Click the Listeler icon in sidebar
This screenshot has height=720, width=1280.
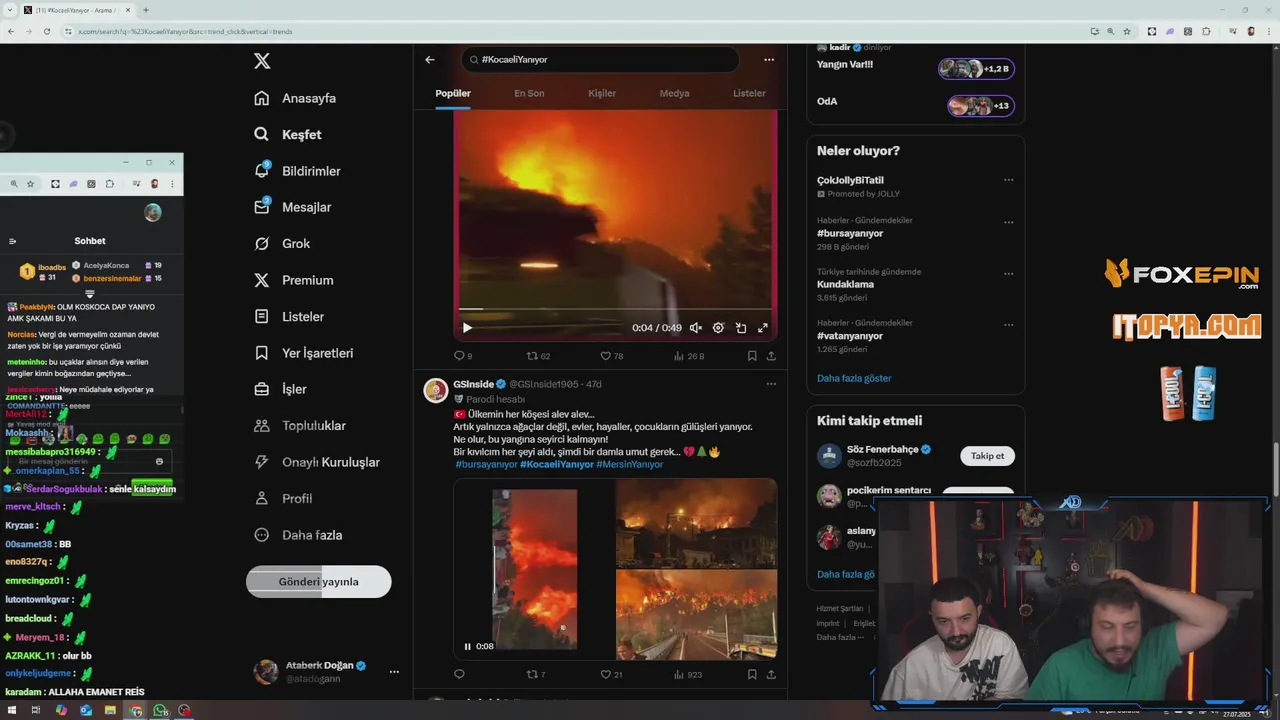[x=262, y=316]
